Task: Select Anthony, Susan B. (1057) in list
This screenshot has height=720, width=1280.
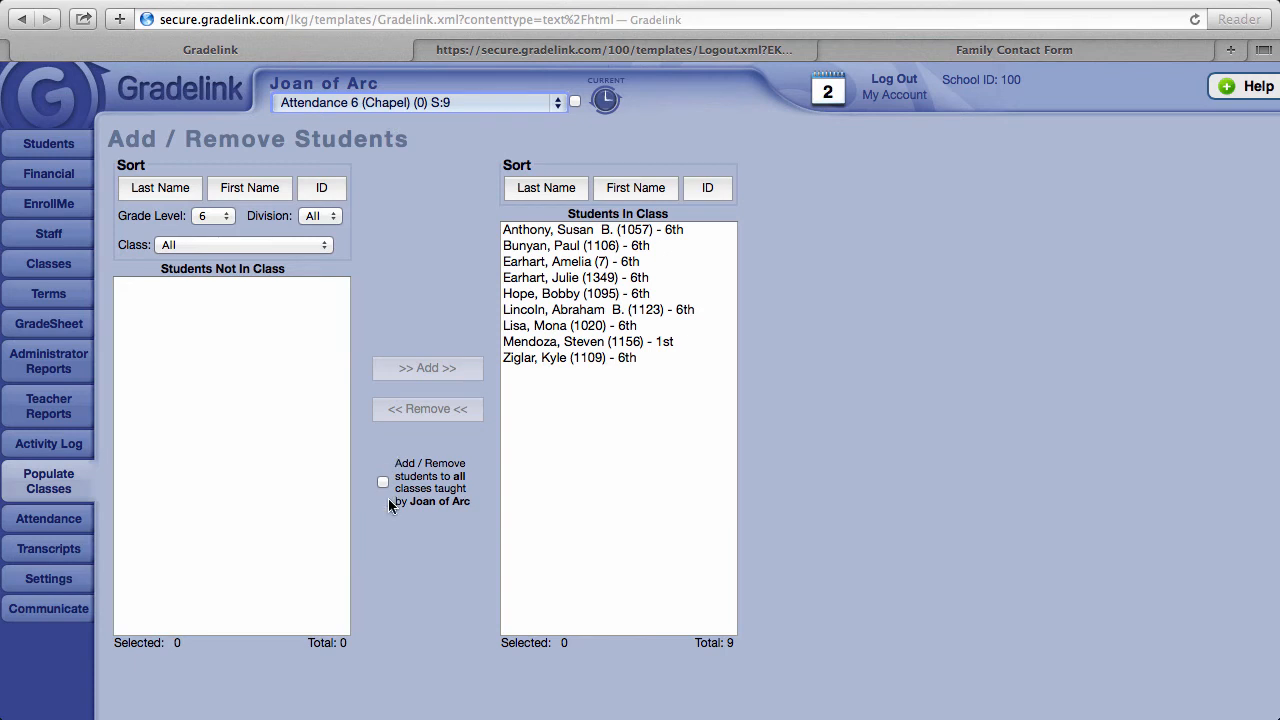Action: click(x=618, y=230)
